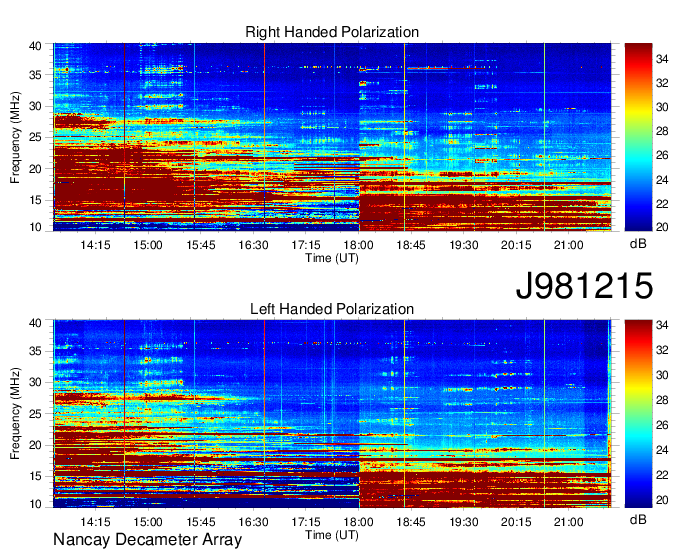Click the 14:15 tick of bottom plot

[95, 522]
